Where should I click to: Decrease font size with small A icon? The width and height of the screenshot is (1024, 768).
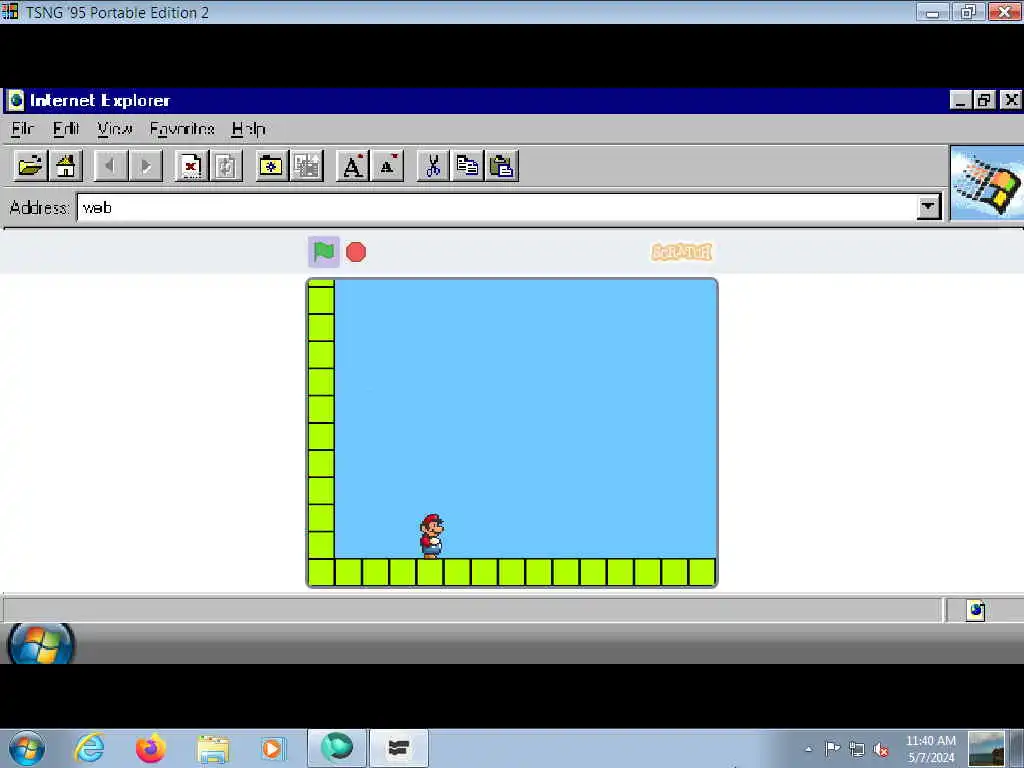coord(387,166)
